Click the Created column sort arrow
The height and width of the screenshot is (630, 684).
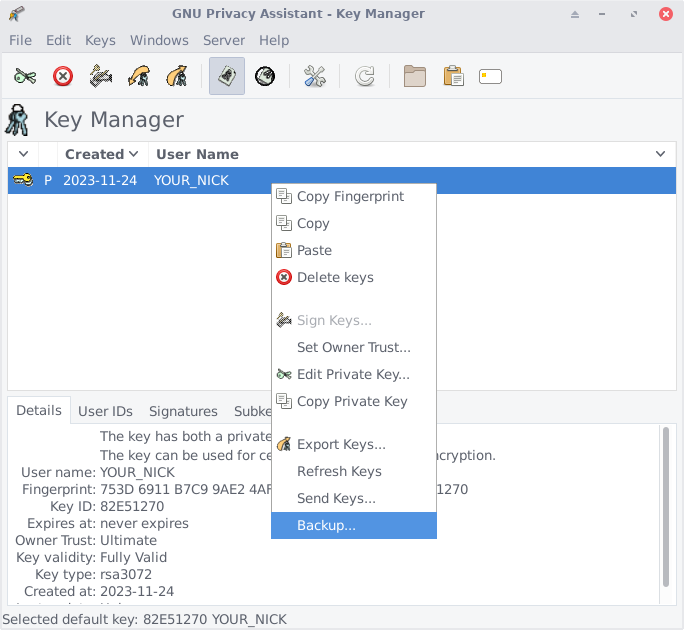tap(133, 154)
